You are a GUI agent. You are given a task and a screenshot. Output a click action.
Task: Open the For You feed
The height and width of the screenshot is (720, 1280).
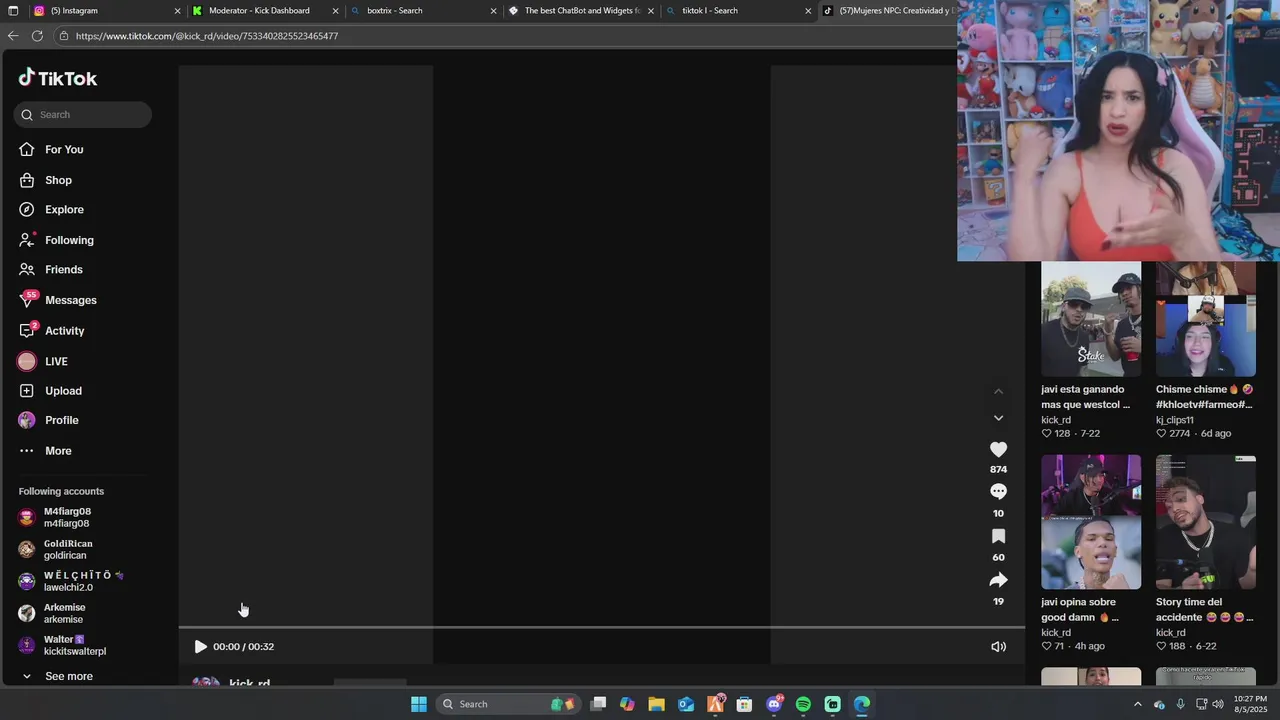pyautogui.click(x=64, y=150)
